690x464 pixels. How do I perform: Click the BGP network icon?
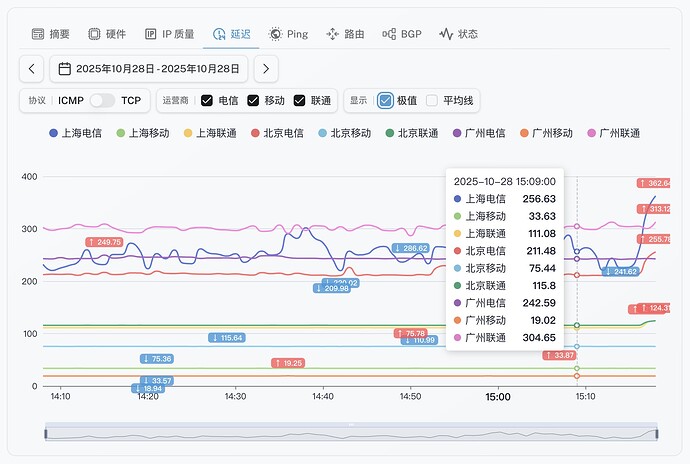389,34
